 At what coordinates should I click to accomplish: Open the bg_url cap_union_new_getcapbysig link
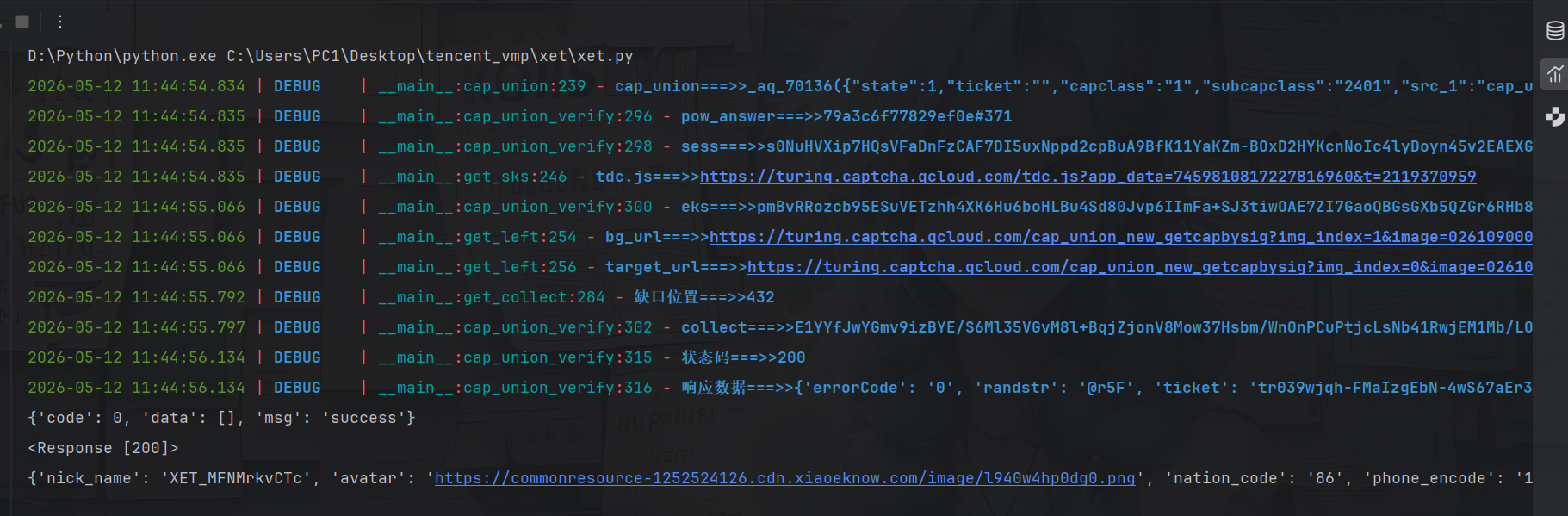click(x=1121, y=237)
